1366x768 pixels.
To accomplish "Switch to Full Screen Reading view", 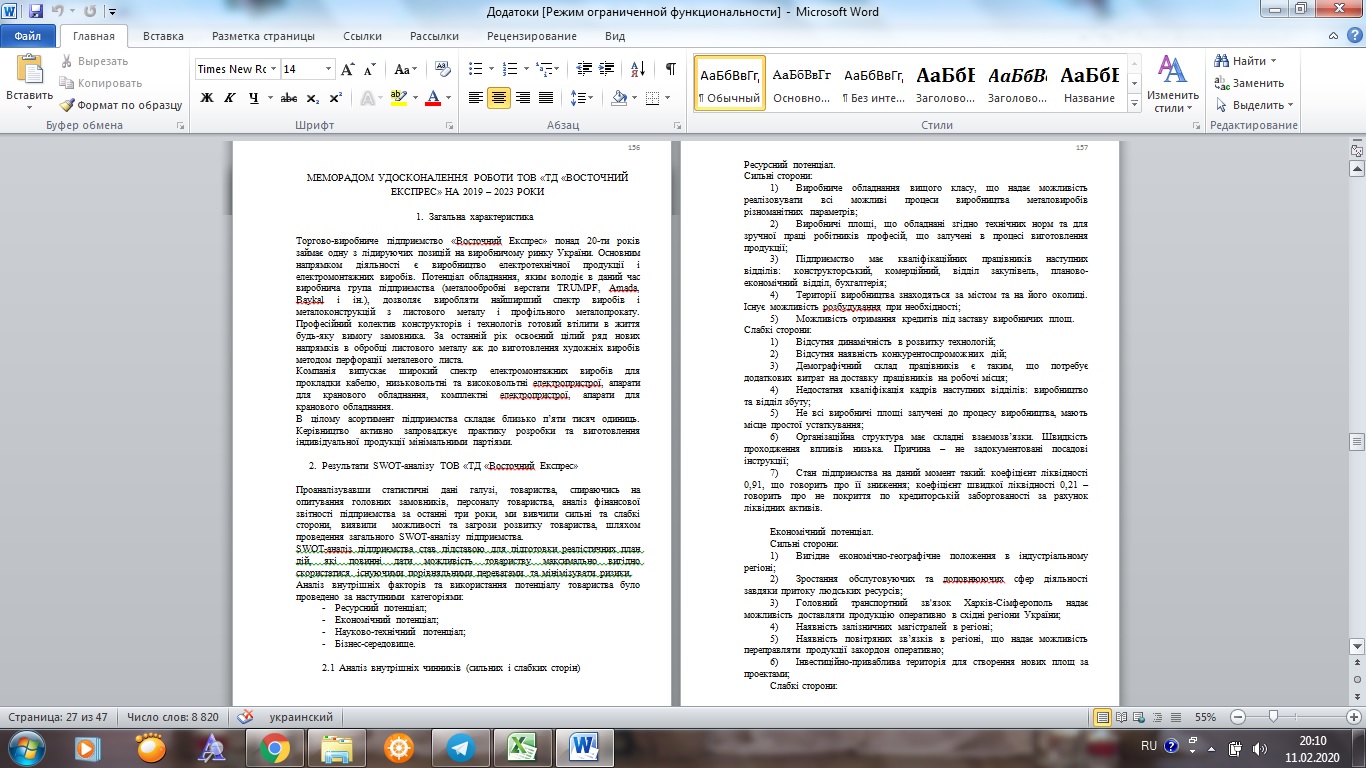I will click(1122, 717).
